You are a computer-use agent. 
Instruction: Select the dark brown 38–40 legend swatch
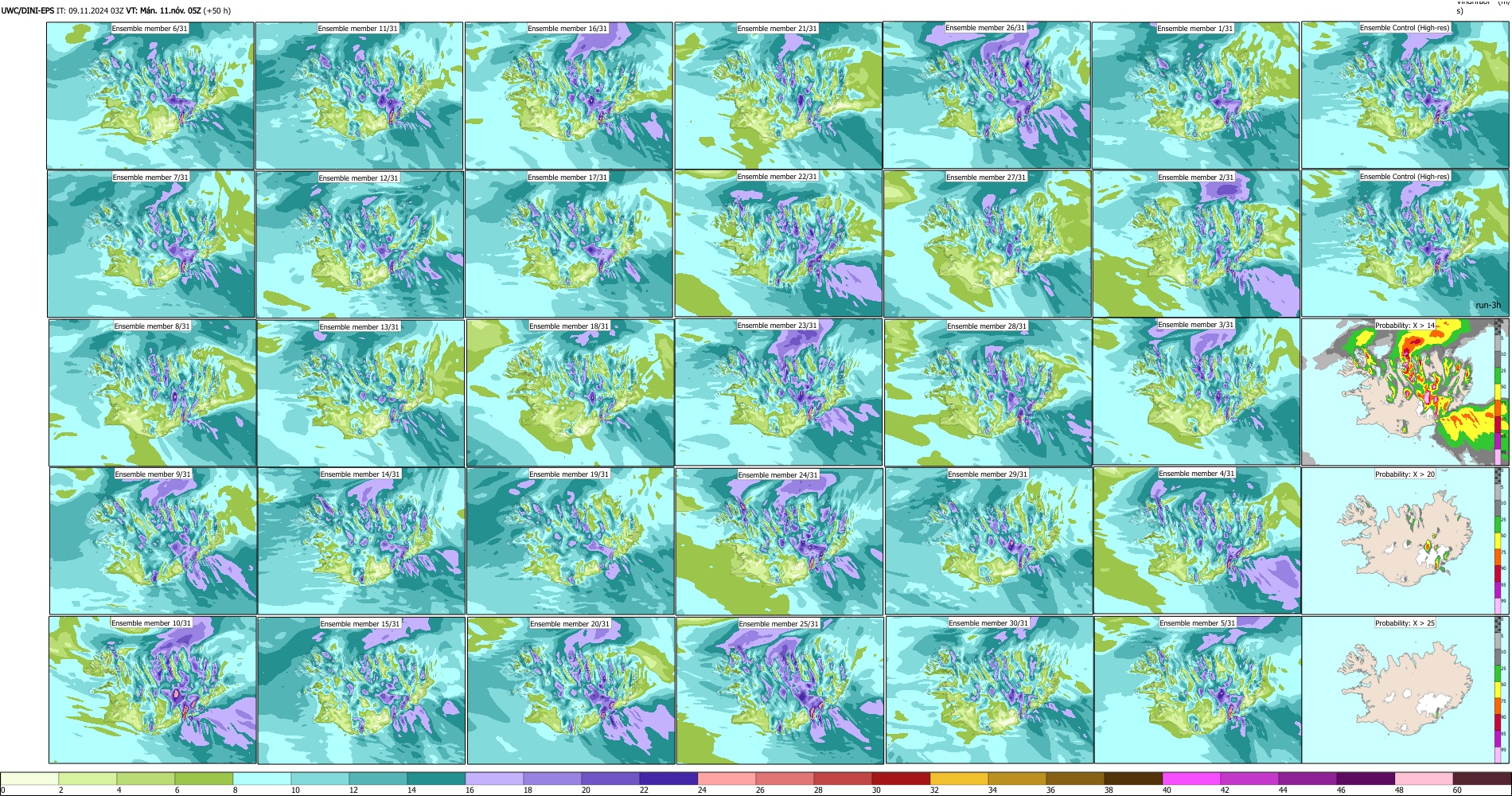tap(1133, 778)
